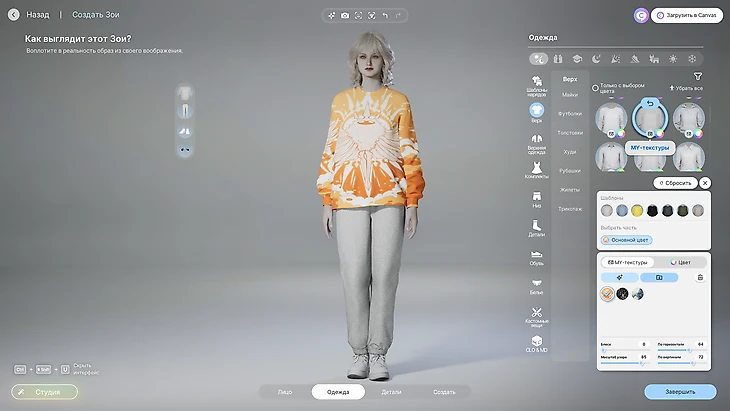This screenshot has width=730, height=411.
Task: Choose the graduation cap school outfit icon
Action: pyautogui.click(x=577, y=59)
